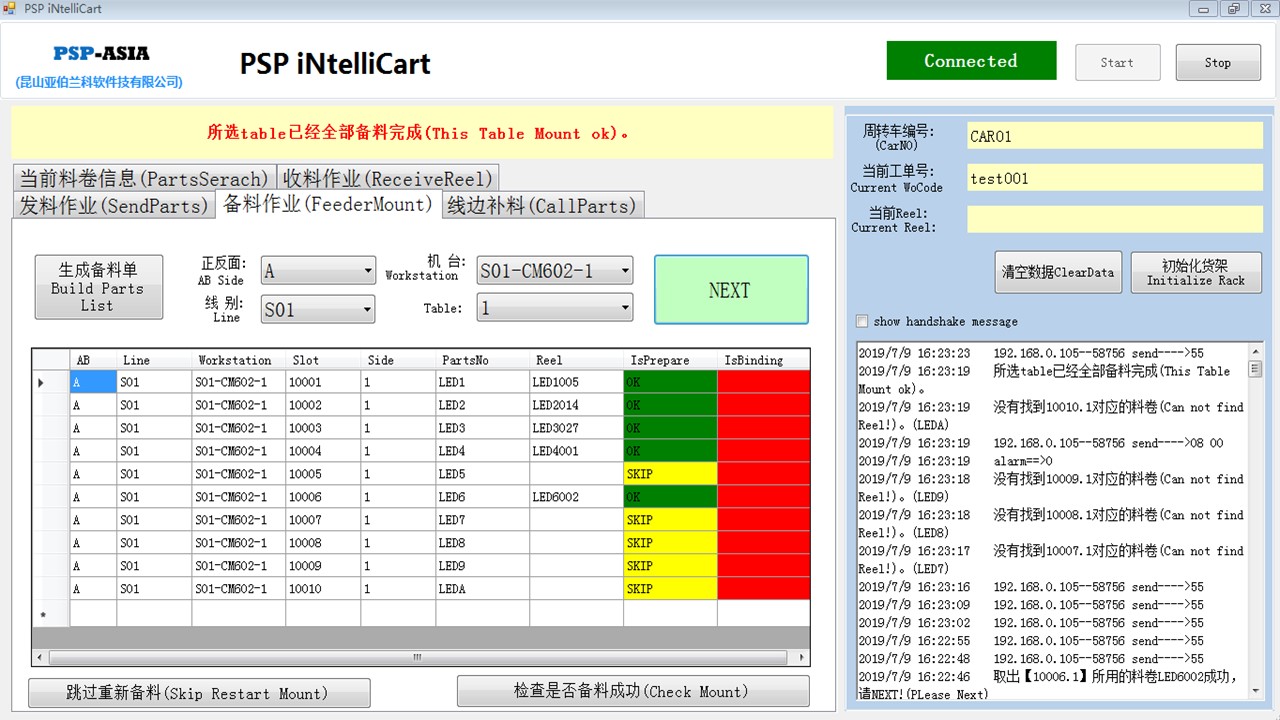Click the grid scrollbar left arrow
Viewport: 1280px width, 720px height.
(40, 658)
